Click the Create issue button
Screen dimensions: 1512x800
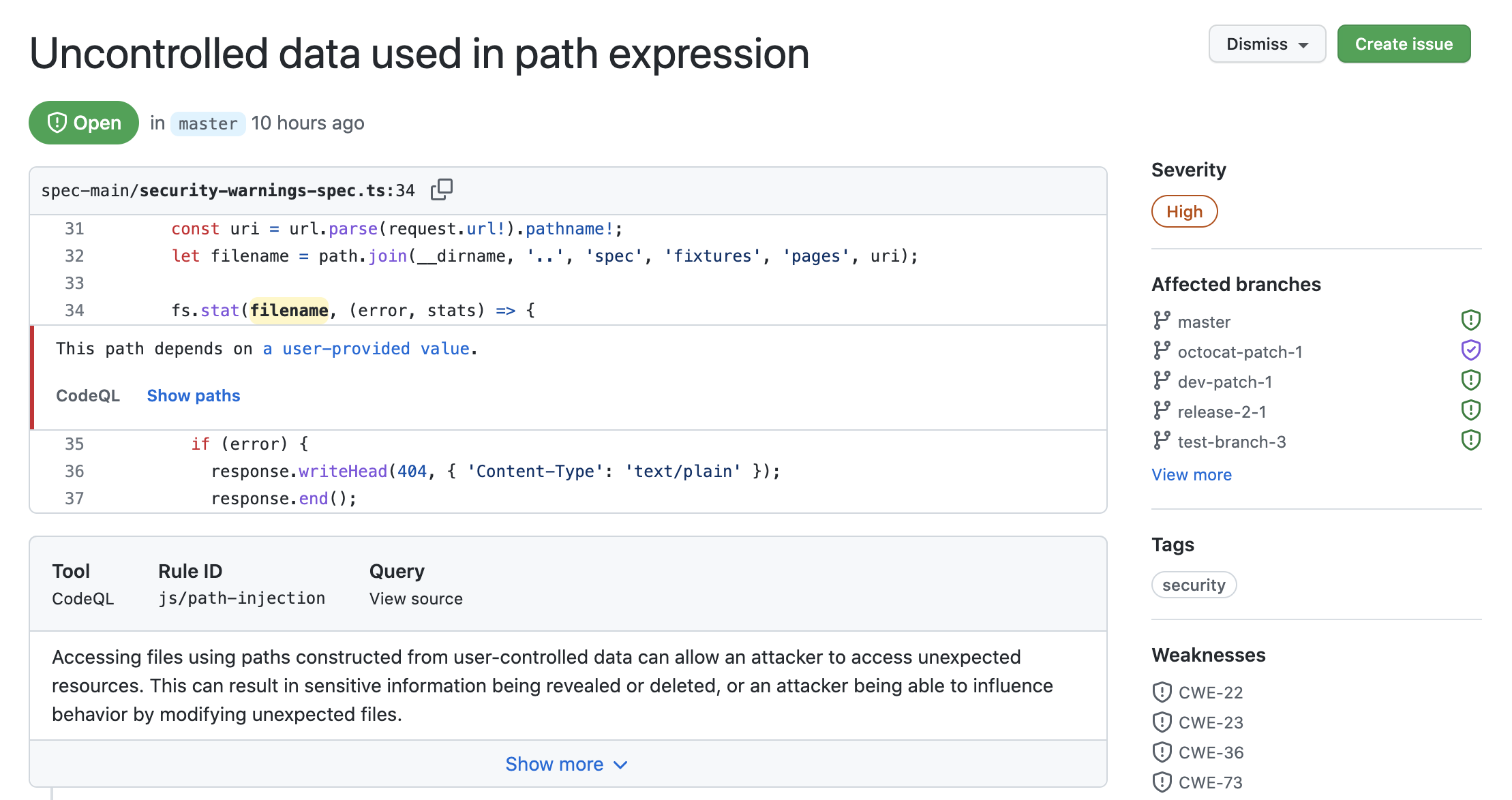click(1404, 44)
